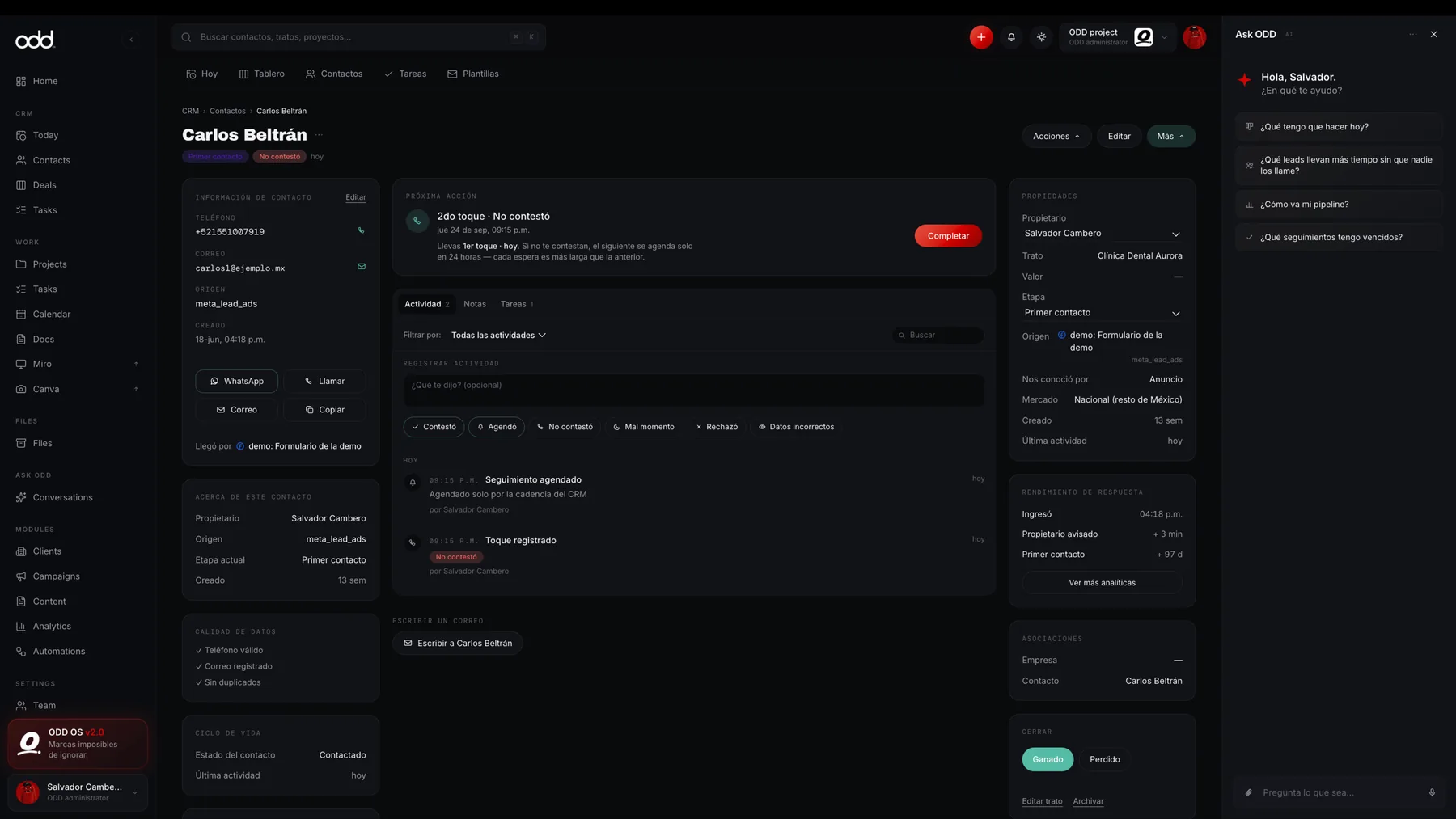Click the red Completar button
The image size is (1456, 819).
click(x=947, y=236)
